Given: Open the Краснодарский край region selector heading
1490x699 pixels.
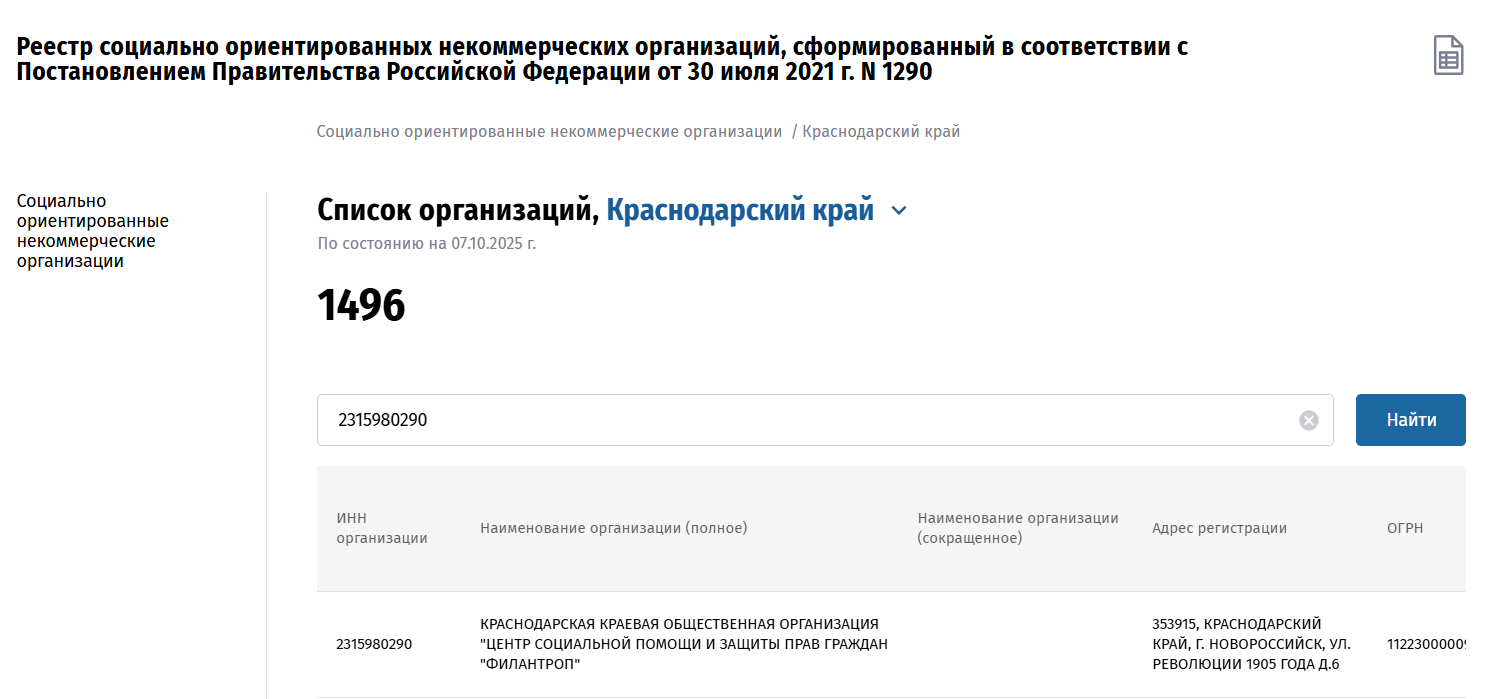Looking at the screenshot, I should pos(740,211).
